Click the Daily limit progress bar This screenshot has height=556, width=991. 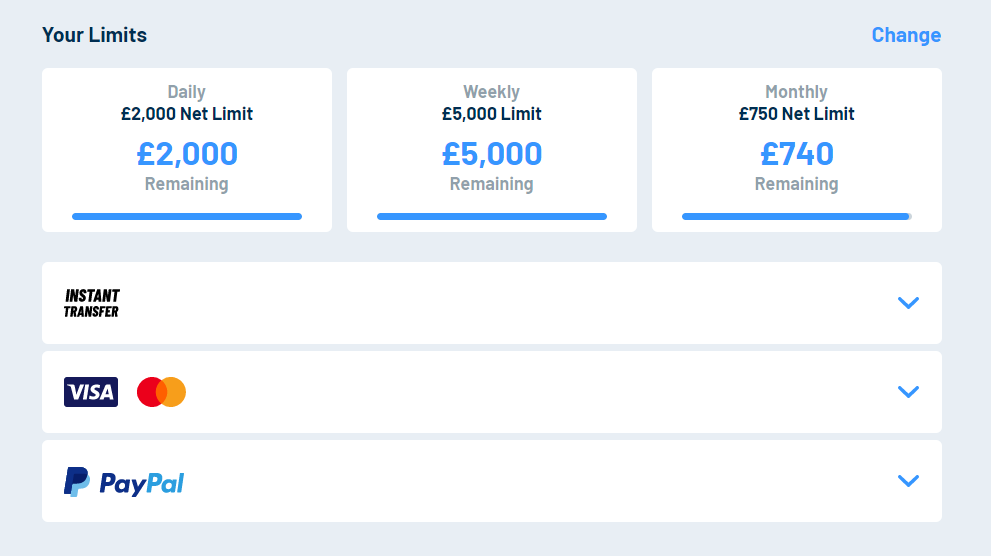click(187, 217)
